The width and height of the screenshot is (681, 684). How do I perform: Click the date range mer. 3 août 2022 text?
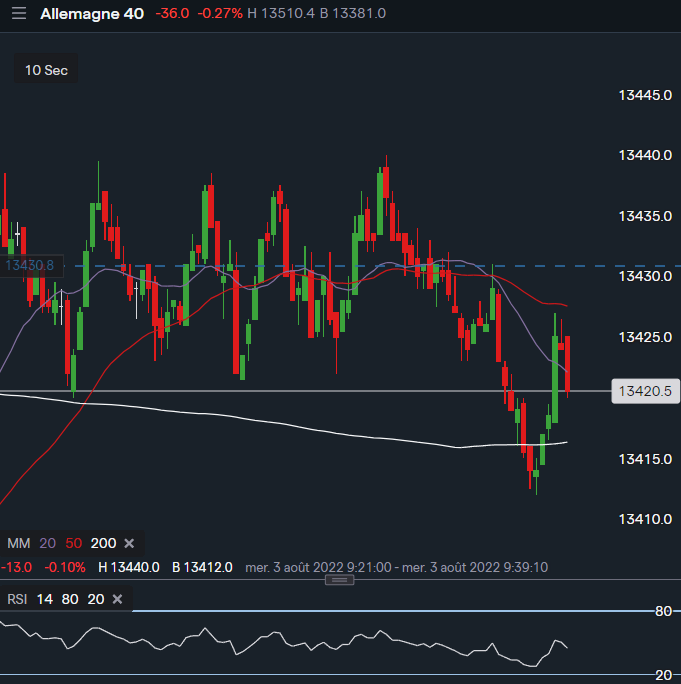coord(397,567)
